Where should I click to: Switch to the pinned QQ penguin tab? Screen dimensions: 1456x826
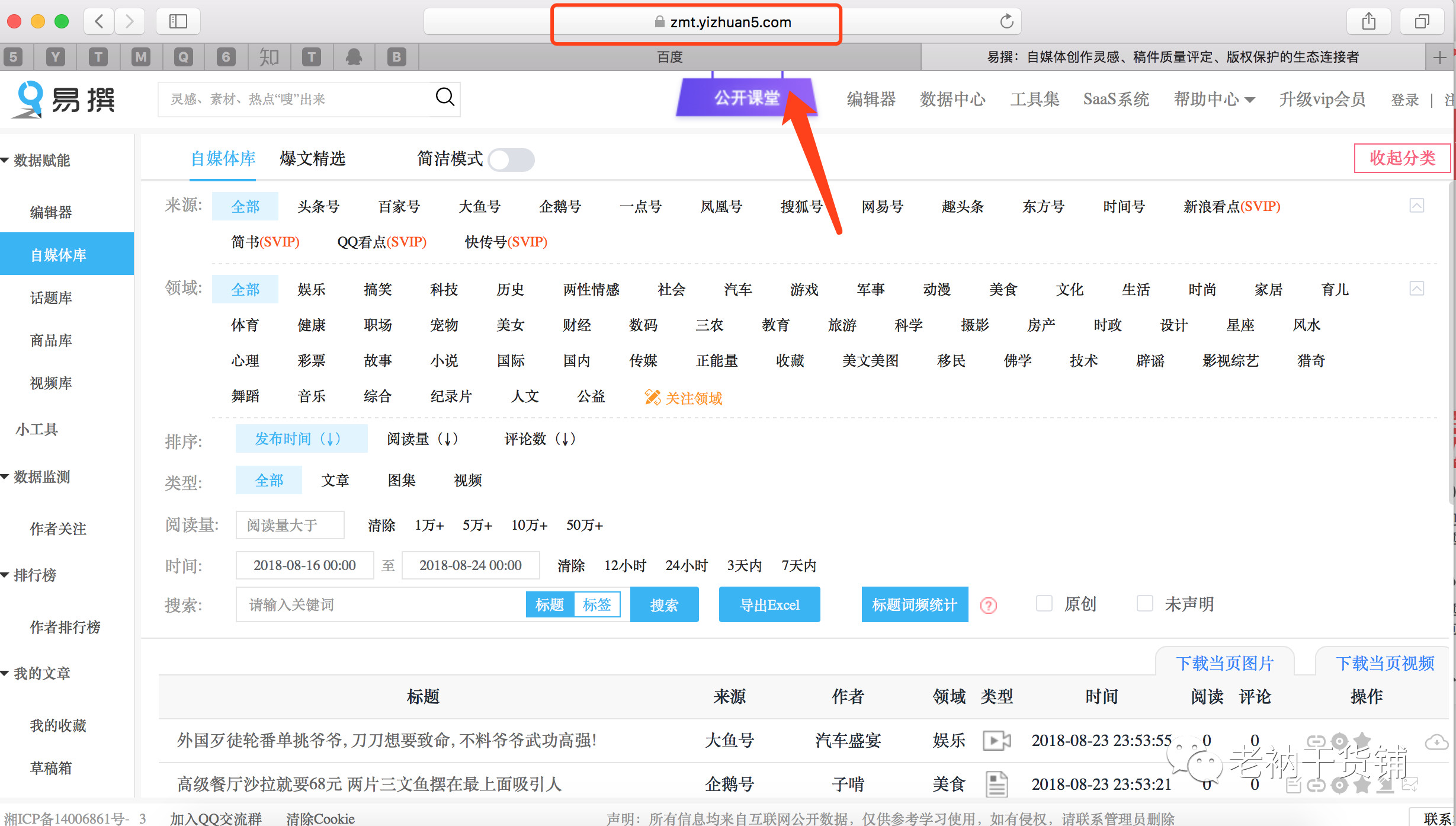coord(354,57)
